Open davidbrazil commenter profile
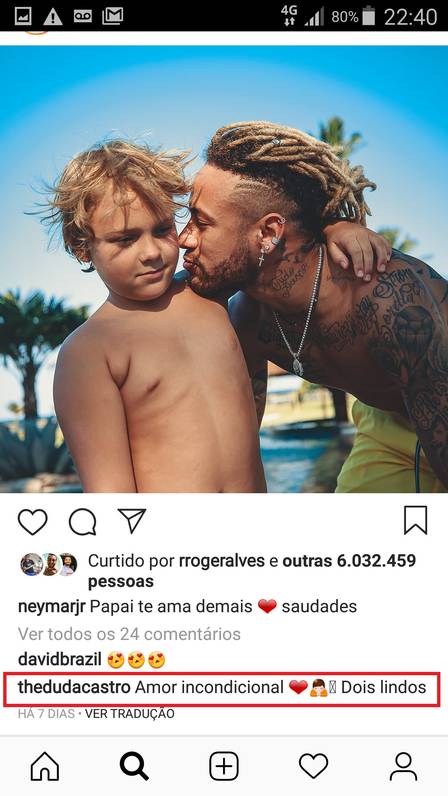This screenshot has height=796, width=448. point(60,659)
